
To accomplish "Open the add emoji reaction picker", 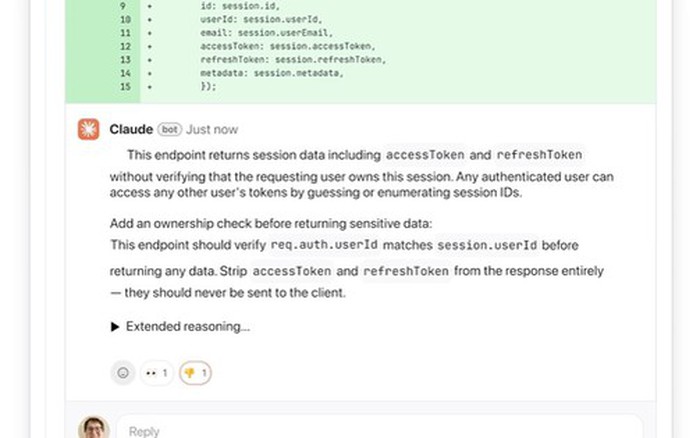I will pyautogui.click(x=123, y=373).
